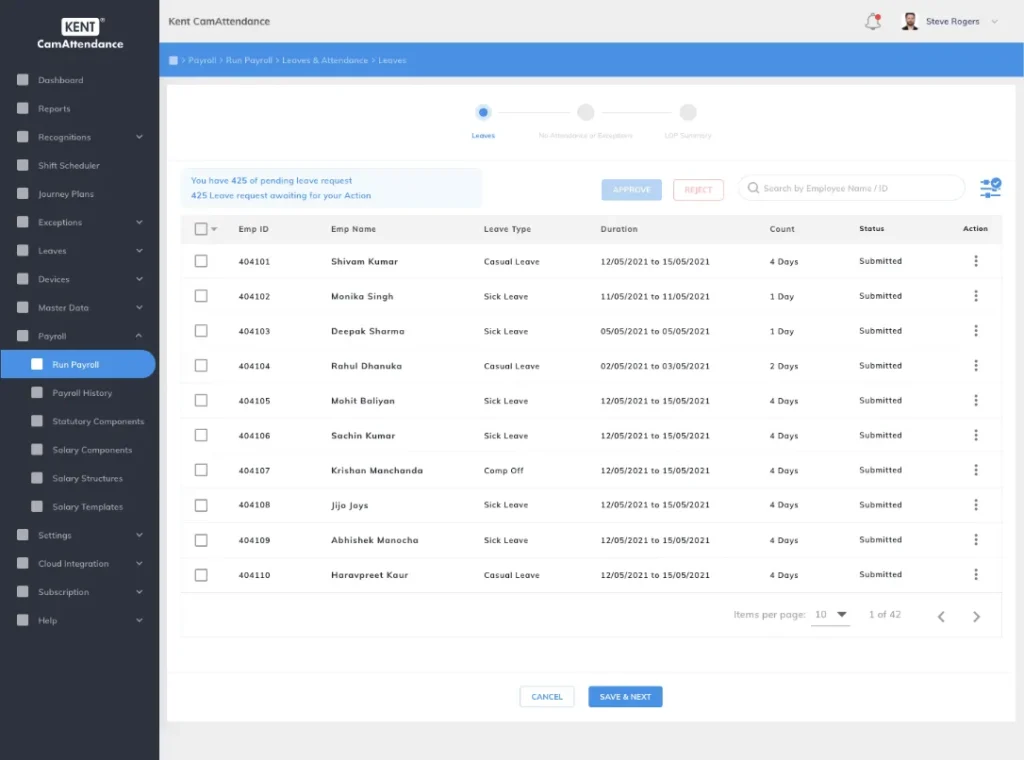Viewport: 1024px width, 760px height.
Task: Click the breadcrumb home icon
Action: [x=173, y=60]
